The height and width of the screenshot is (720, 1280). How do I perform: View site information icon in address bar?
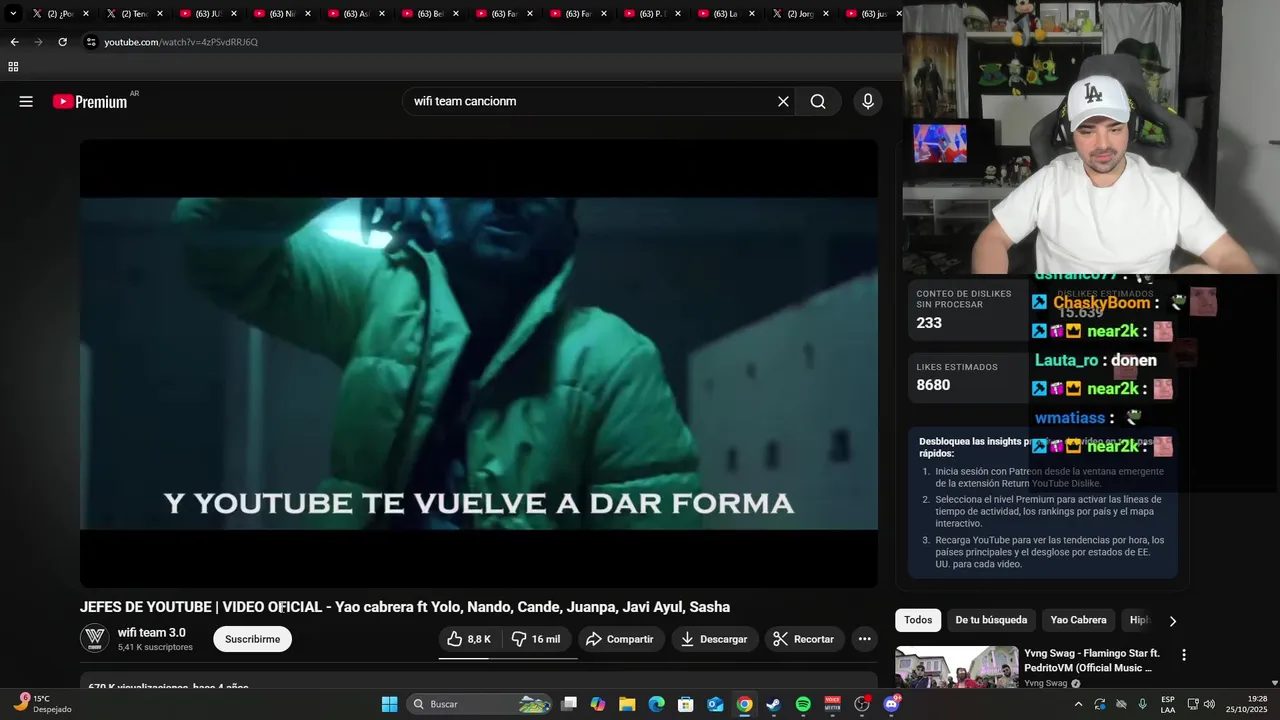90,42
